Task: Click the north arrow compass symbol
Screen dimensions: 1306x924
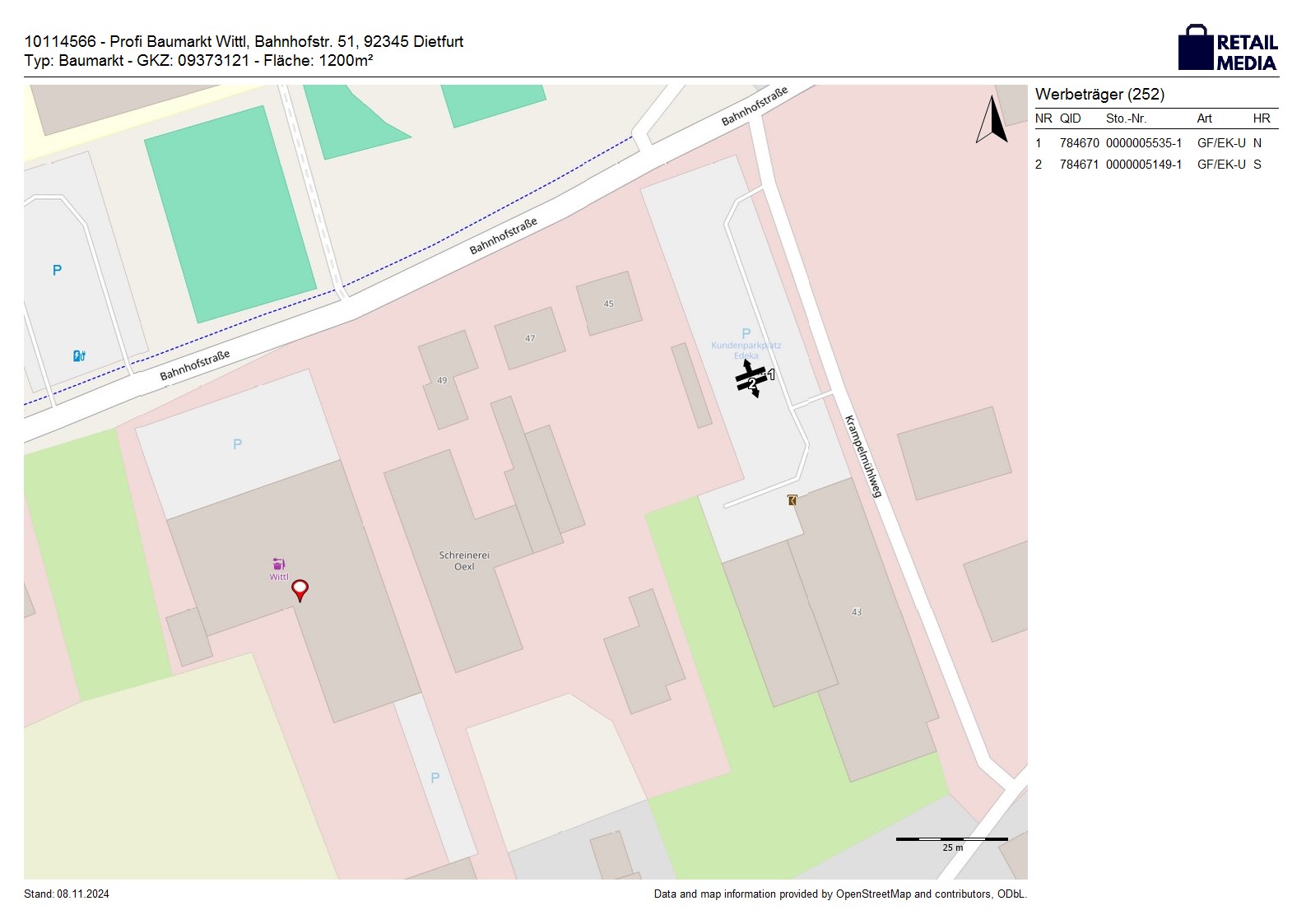Action: [x=992, y=120]
